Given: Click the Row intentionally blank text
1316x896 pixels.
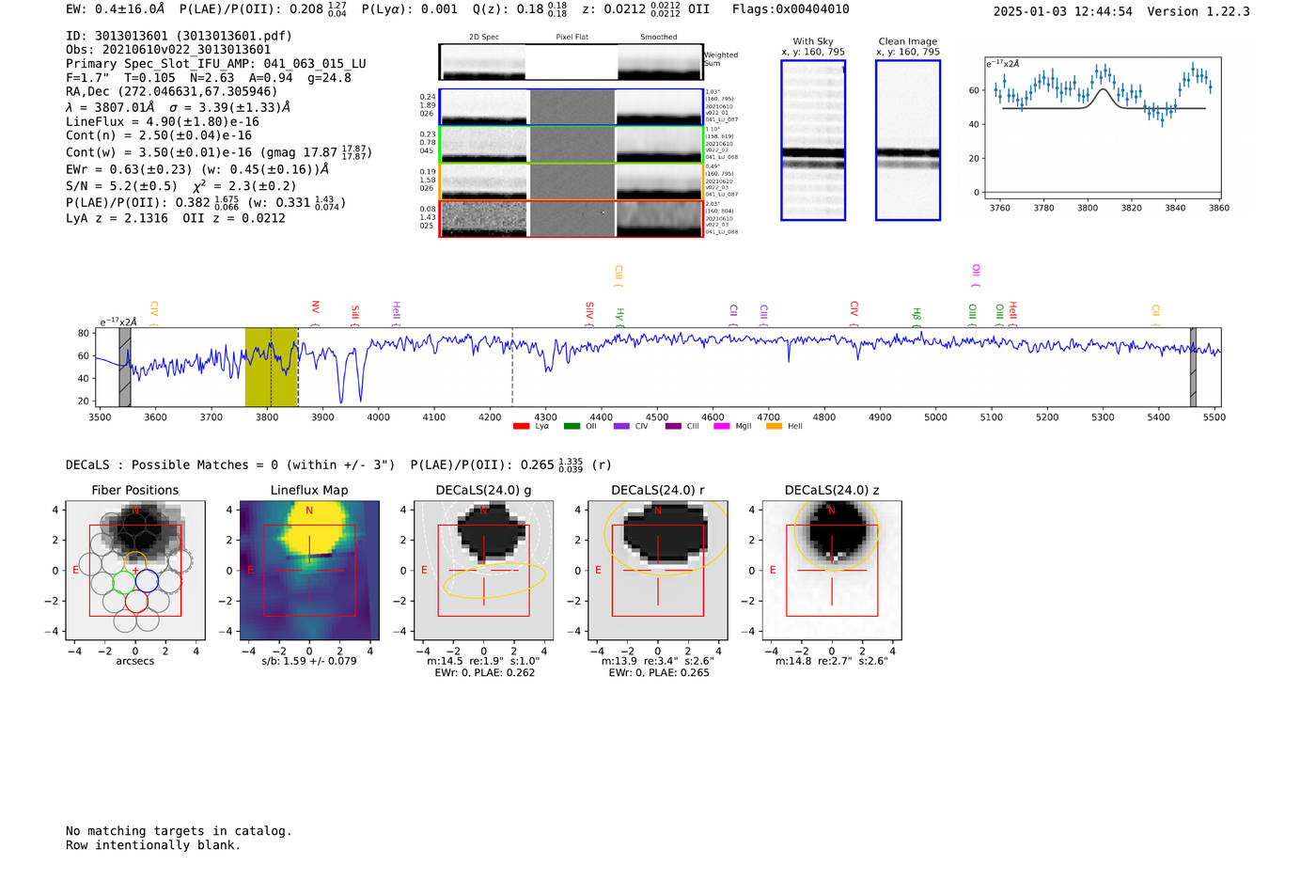Looking at the screenshot, I should click(x=153, y=844).
